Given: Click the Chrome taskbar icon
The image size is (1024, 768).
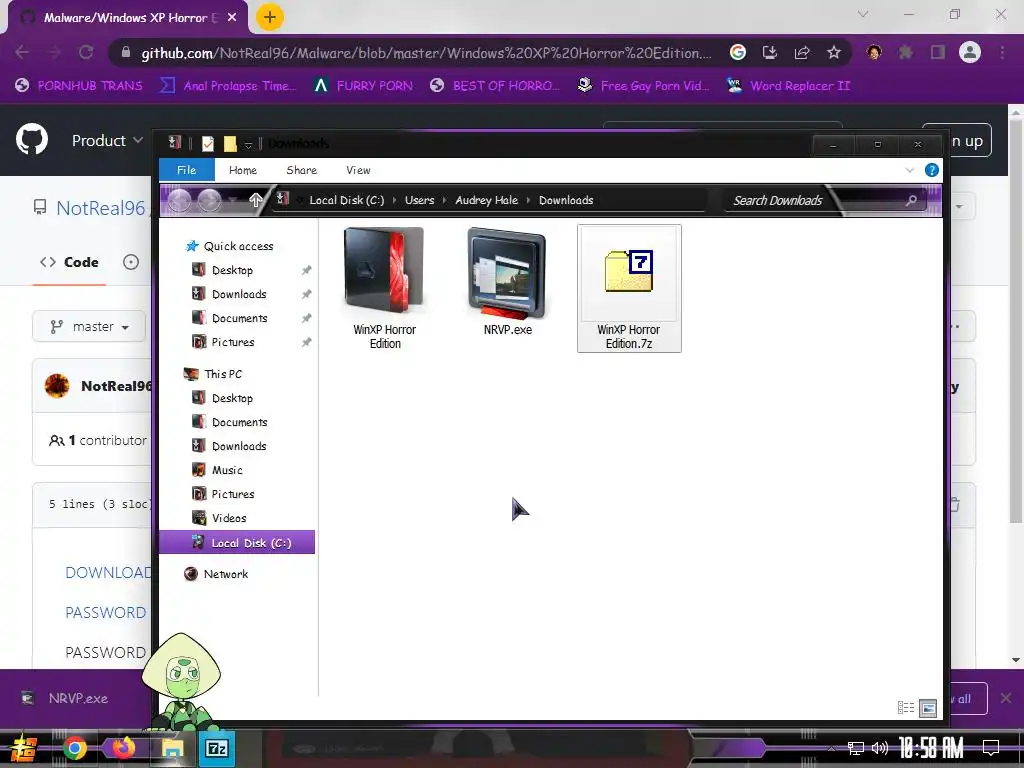Looking at the screenshot, I should 74,748.
